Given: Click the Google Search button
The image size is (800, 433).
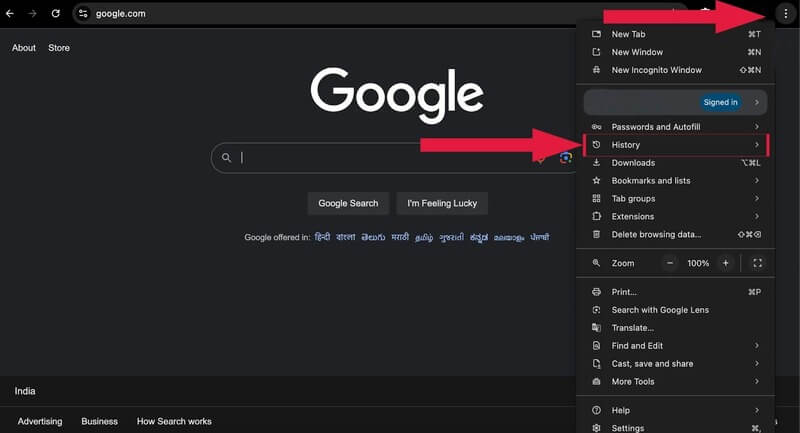Looking at the screenshot, I should [x=348, y=203].
